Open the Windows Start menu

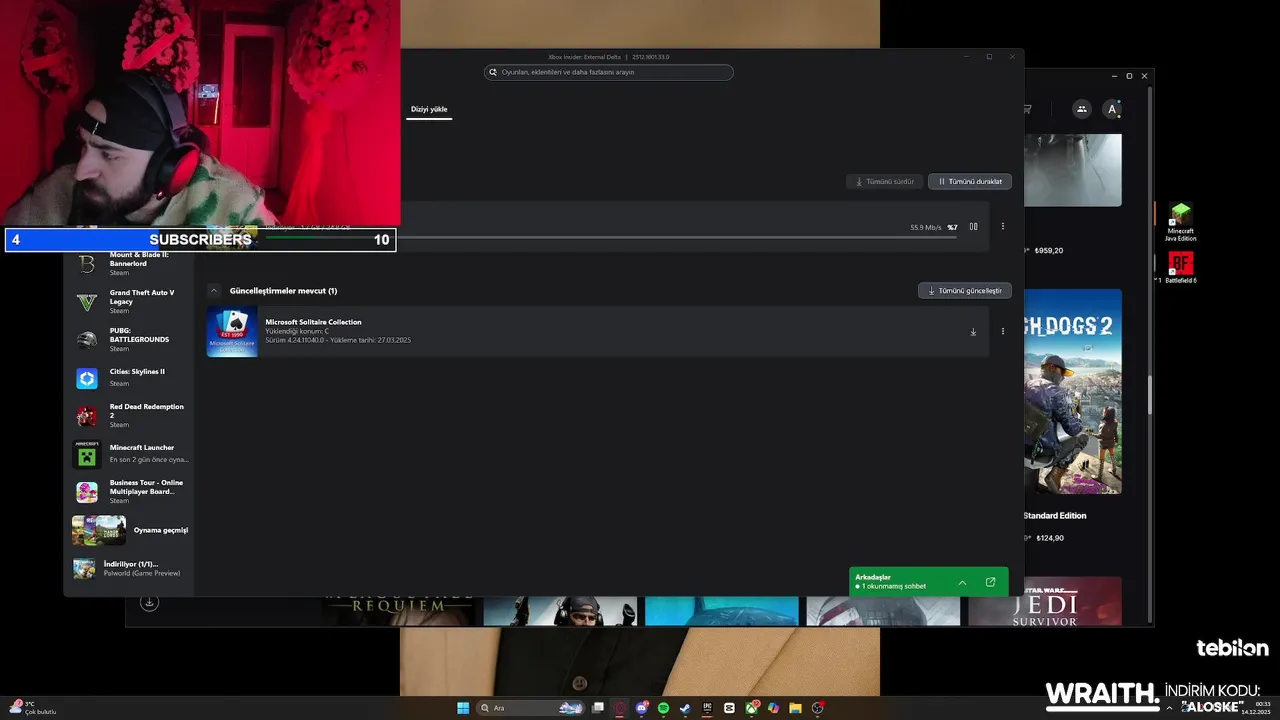coord(463,708)
